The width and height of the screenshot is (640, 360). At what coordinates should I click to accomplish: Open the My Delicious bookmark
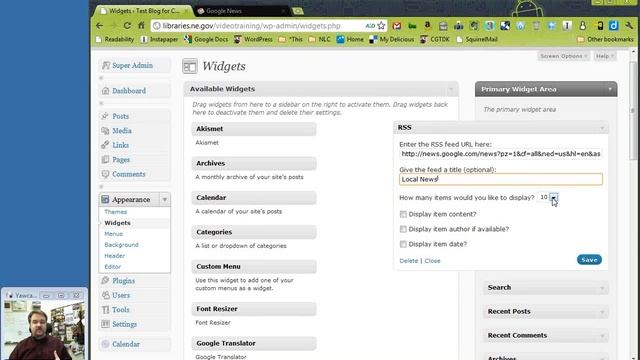coord(392,39)
